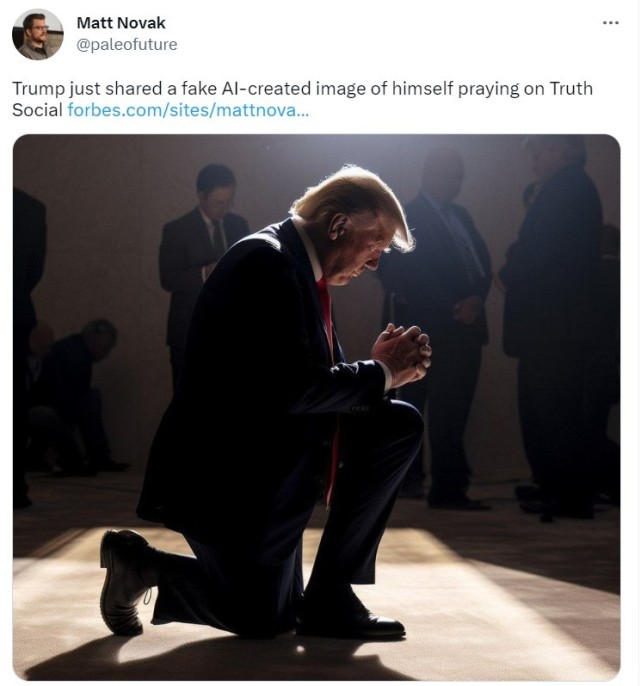This screenshot has height=686, width=641.
Task: Expand the attached kneeling figure image
Action: (x=316, y=407)
